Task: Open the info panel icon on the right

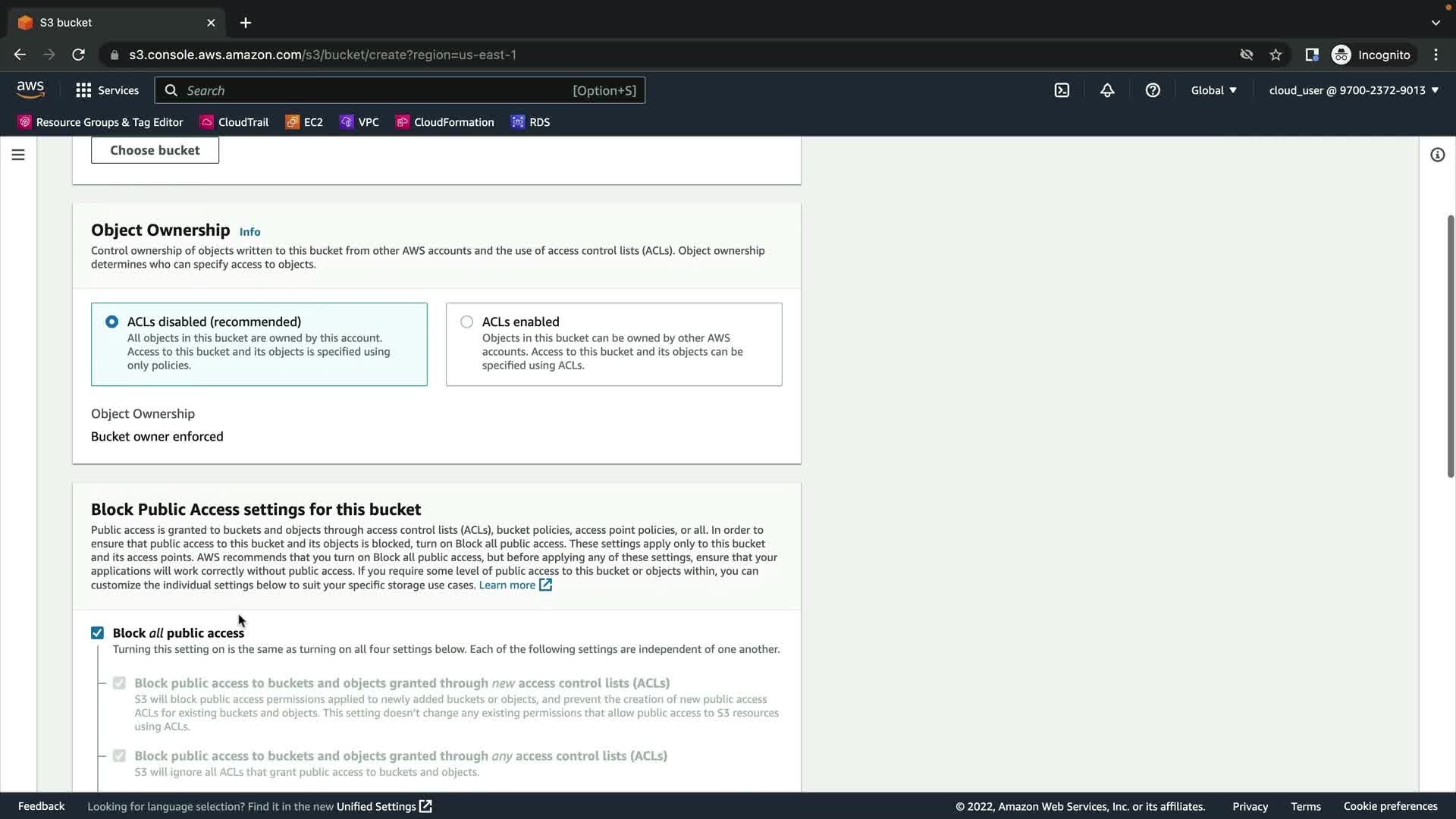Action: 1437,155
